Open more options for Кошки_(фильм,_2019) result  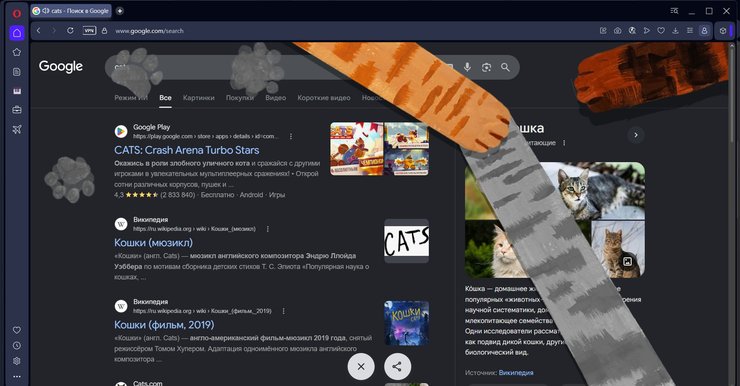pyautogui.click(x=283, y=311)
